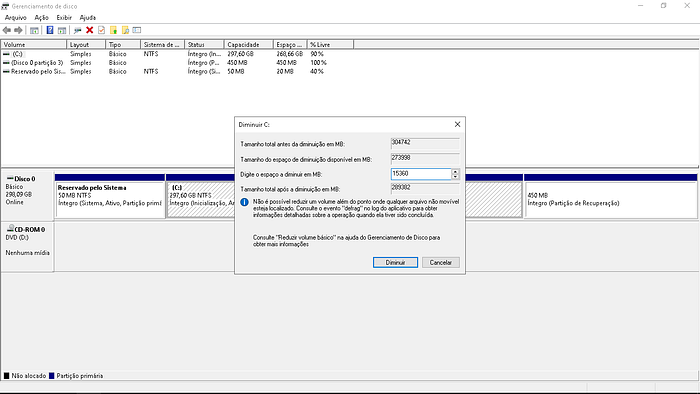Click the total size after shrink field
700x394 pixels.
(x=425, y=189)
